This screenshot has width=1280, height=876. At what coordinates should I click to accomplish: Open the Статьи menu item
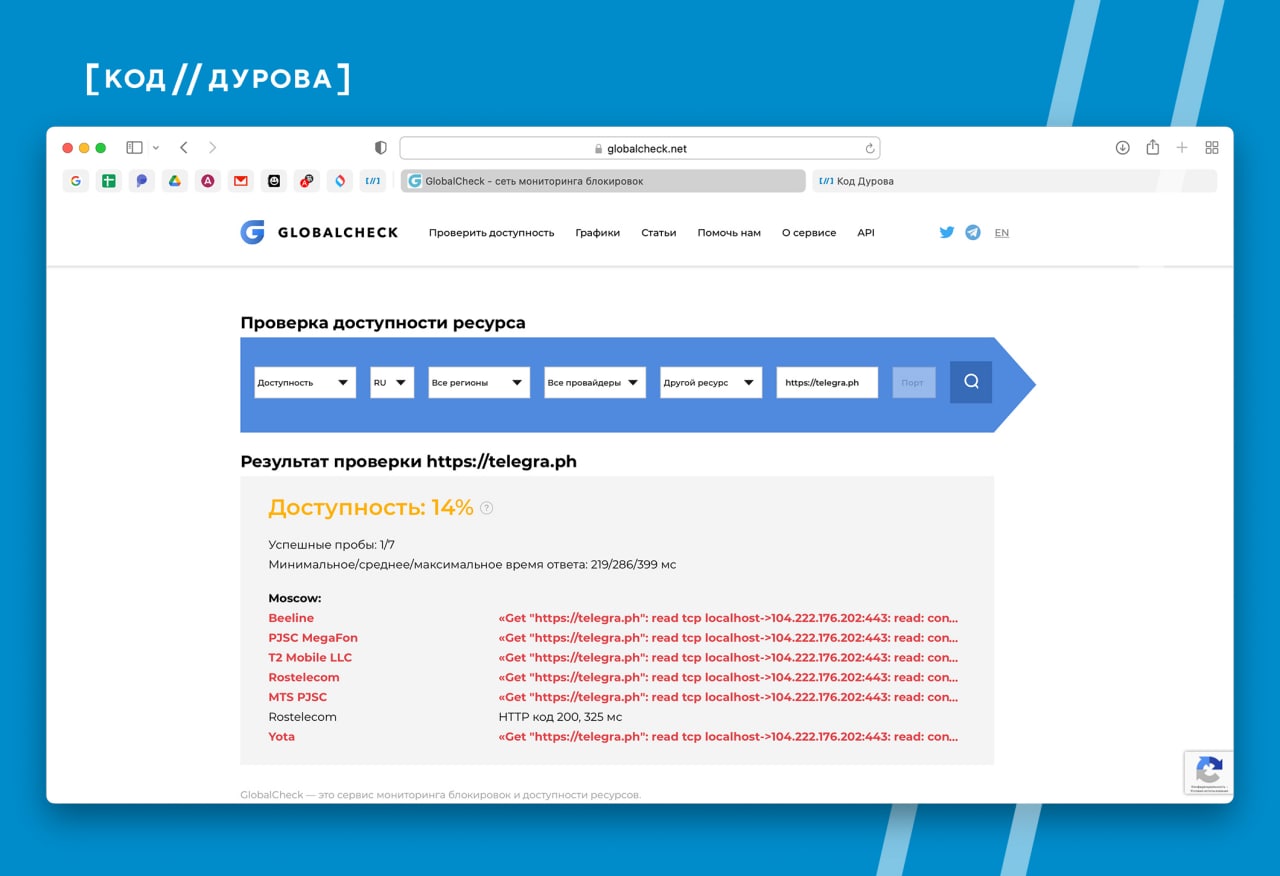coord(658,232)
